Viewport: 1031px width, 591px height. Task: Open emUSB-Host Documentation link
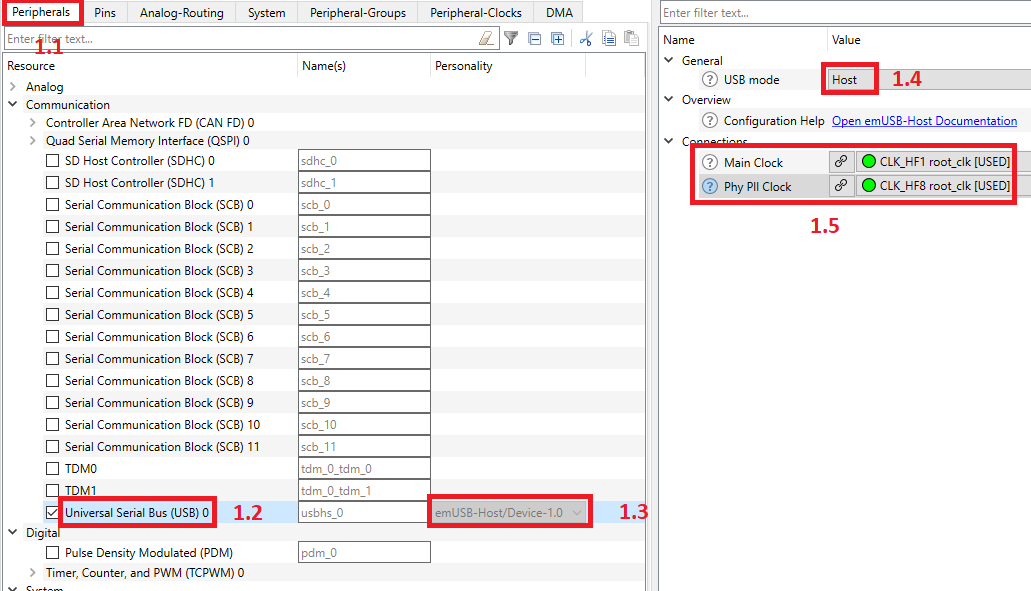click(x=924, y=121)
